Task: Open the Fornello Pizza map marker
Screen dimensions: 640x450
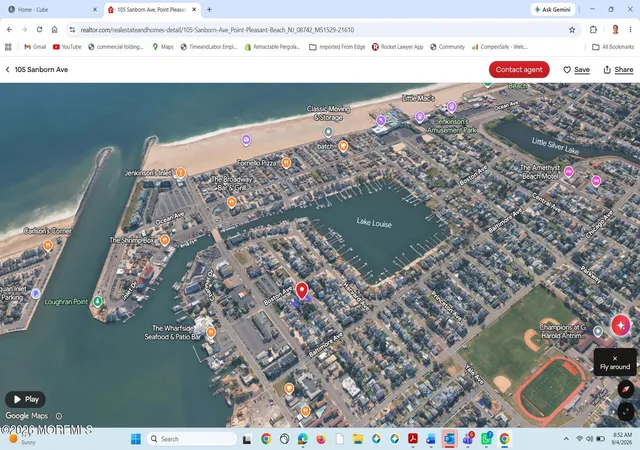Action: click(286, 163)
